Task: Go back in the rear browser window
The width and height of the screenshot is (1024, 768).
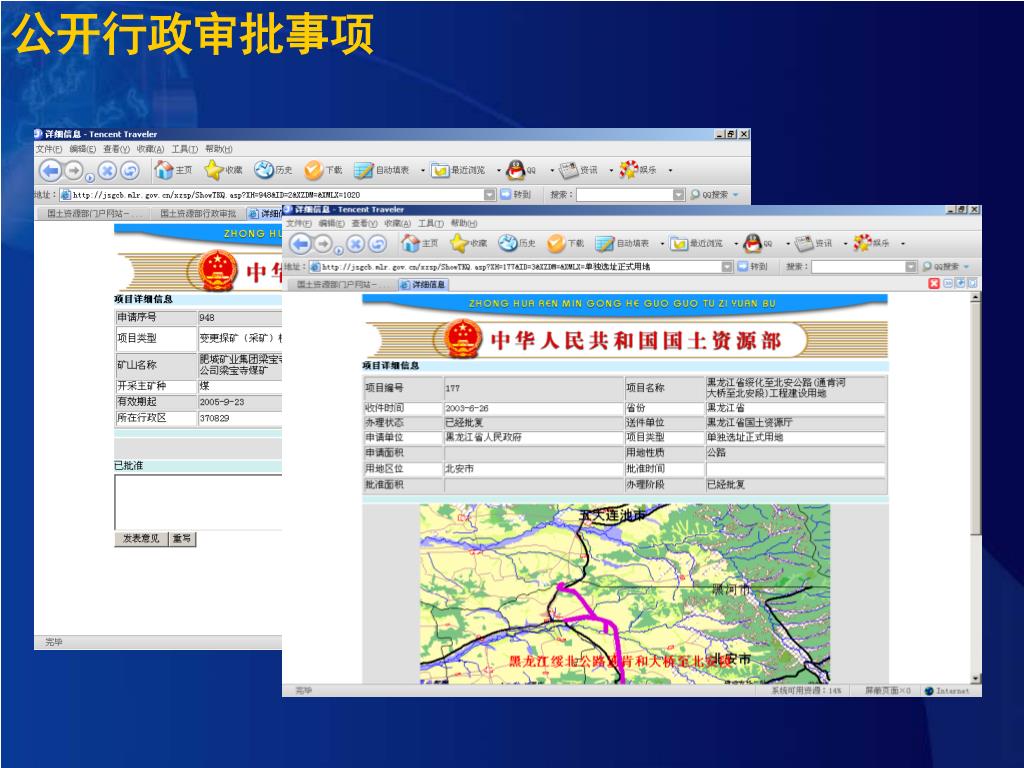Action: [50, 170]
